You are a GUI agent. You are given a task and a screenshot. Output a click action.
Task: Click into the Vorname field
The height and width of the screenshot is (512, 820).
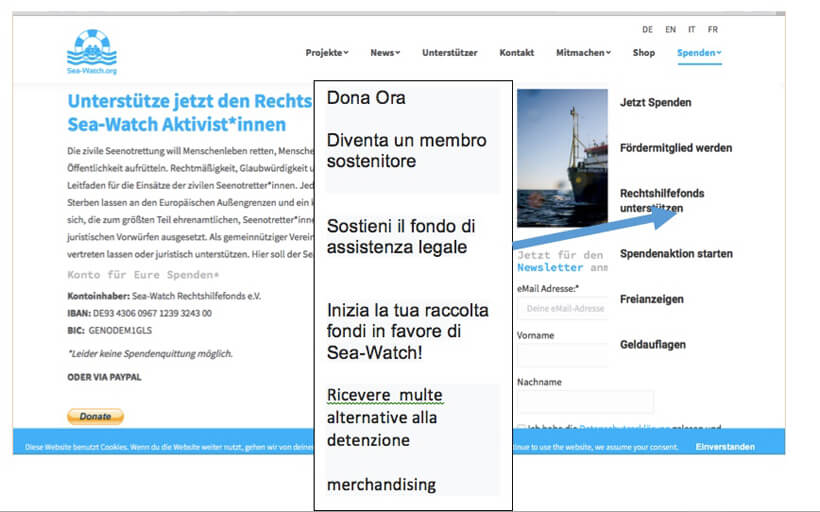tap(563, 356)
